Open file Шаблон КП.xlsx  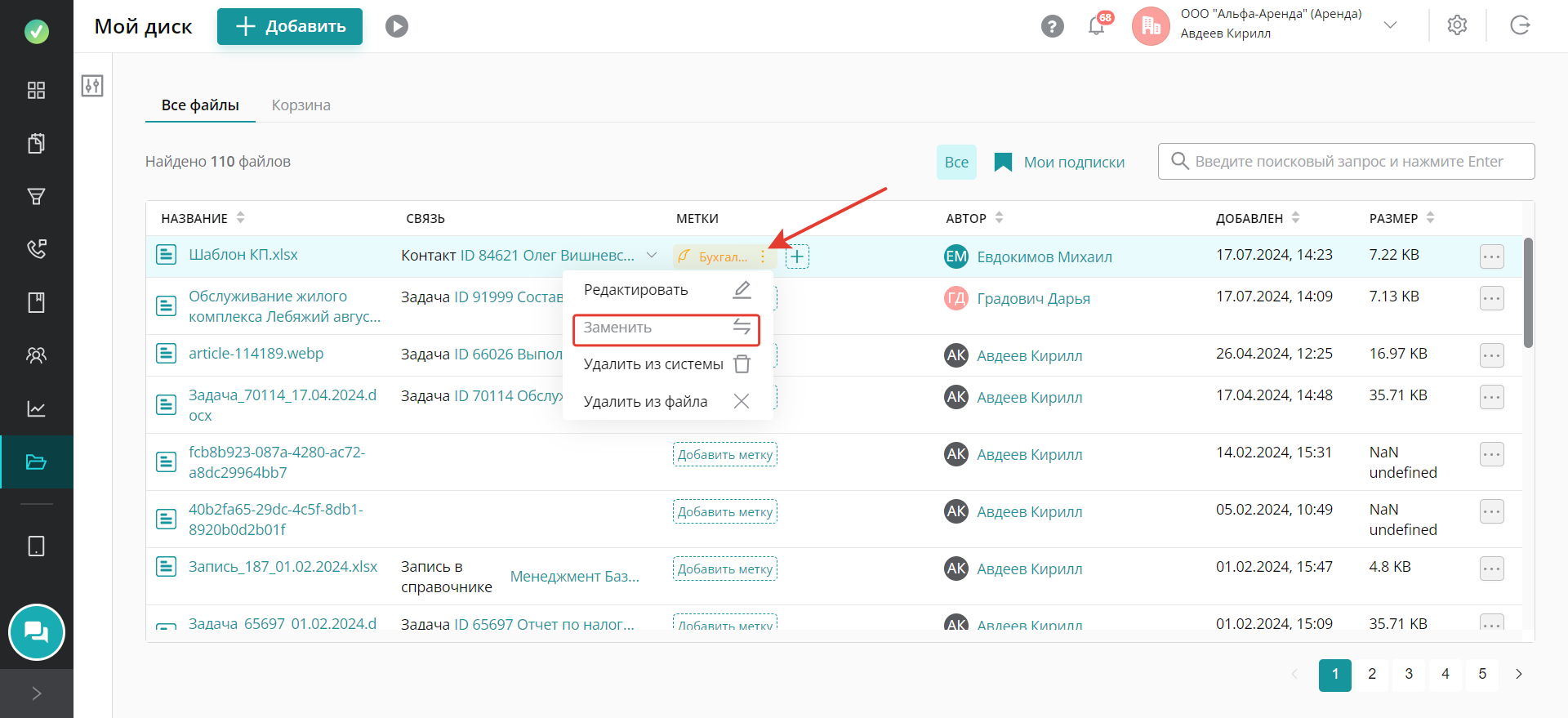pos(243,255)
